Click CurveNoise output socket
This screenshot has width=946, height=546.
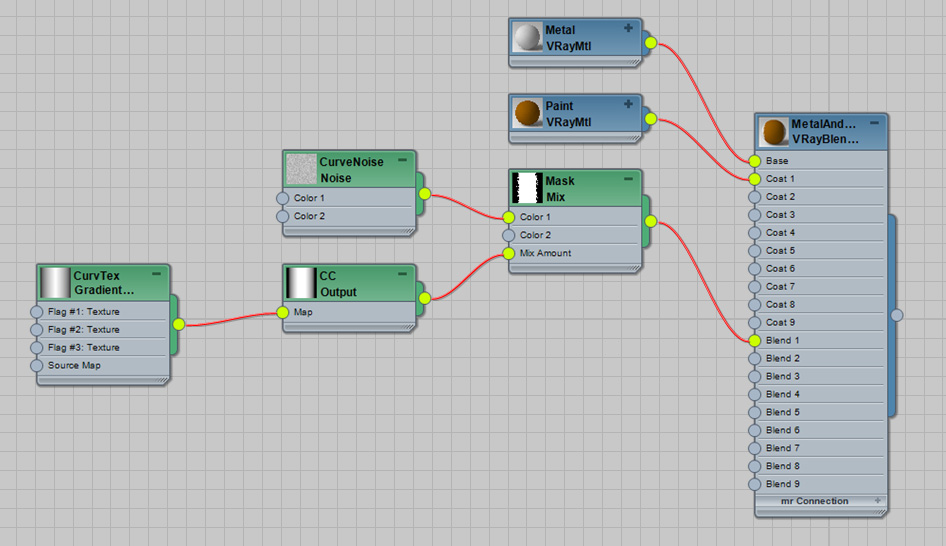[x=425, y=194]
